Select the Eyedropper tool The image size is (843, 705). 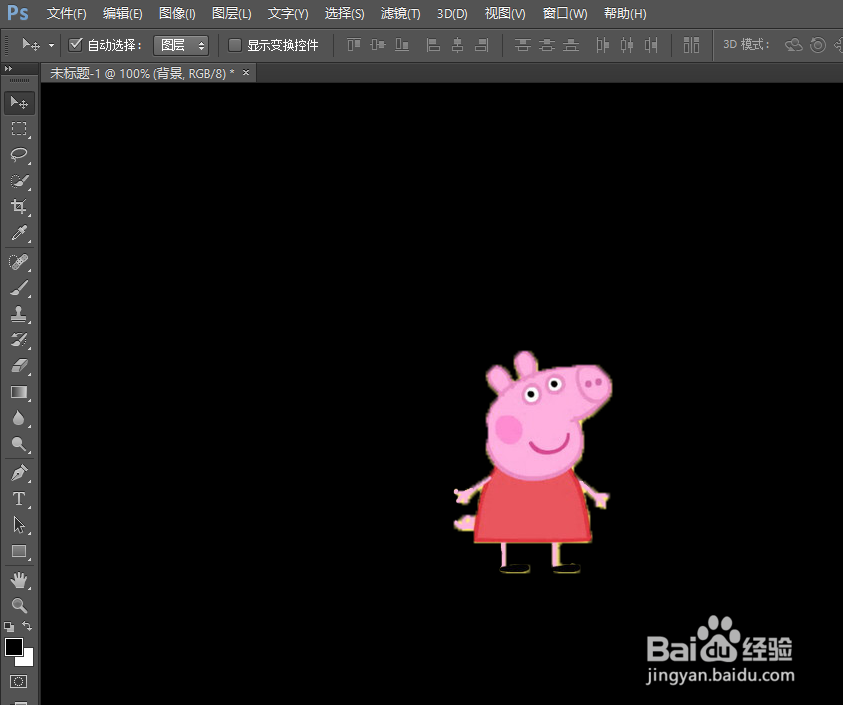[x=19, y=233]
